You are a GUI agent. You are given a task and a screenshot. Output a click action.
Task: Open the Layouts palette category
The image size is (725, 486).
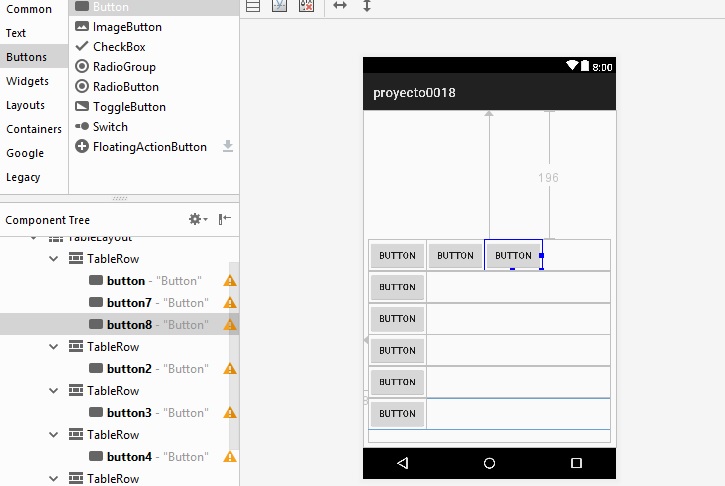point(25,105)
